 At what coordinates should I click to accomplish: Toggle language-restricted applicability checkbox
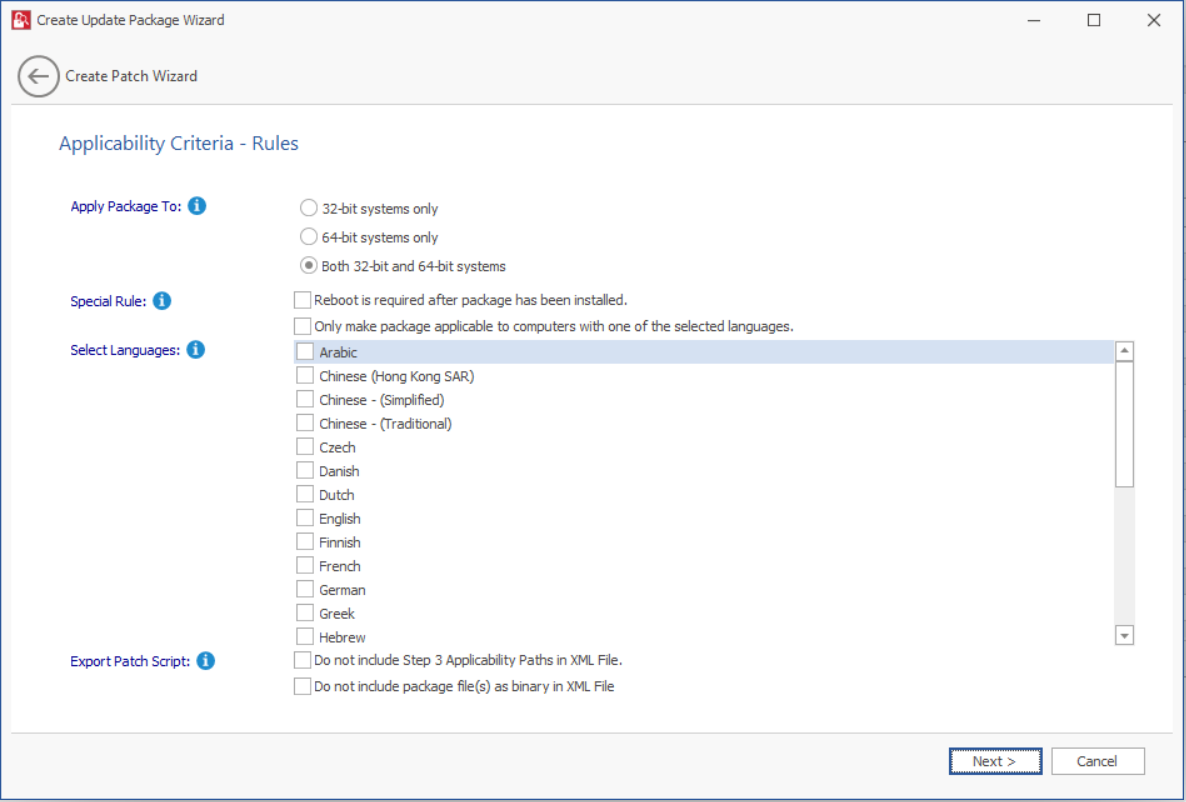(302, 326)
